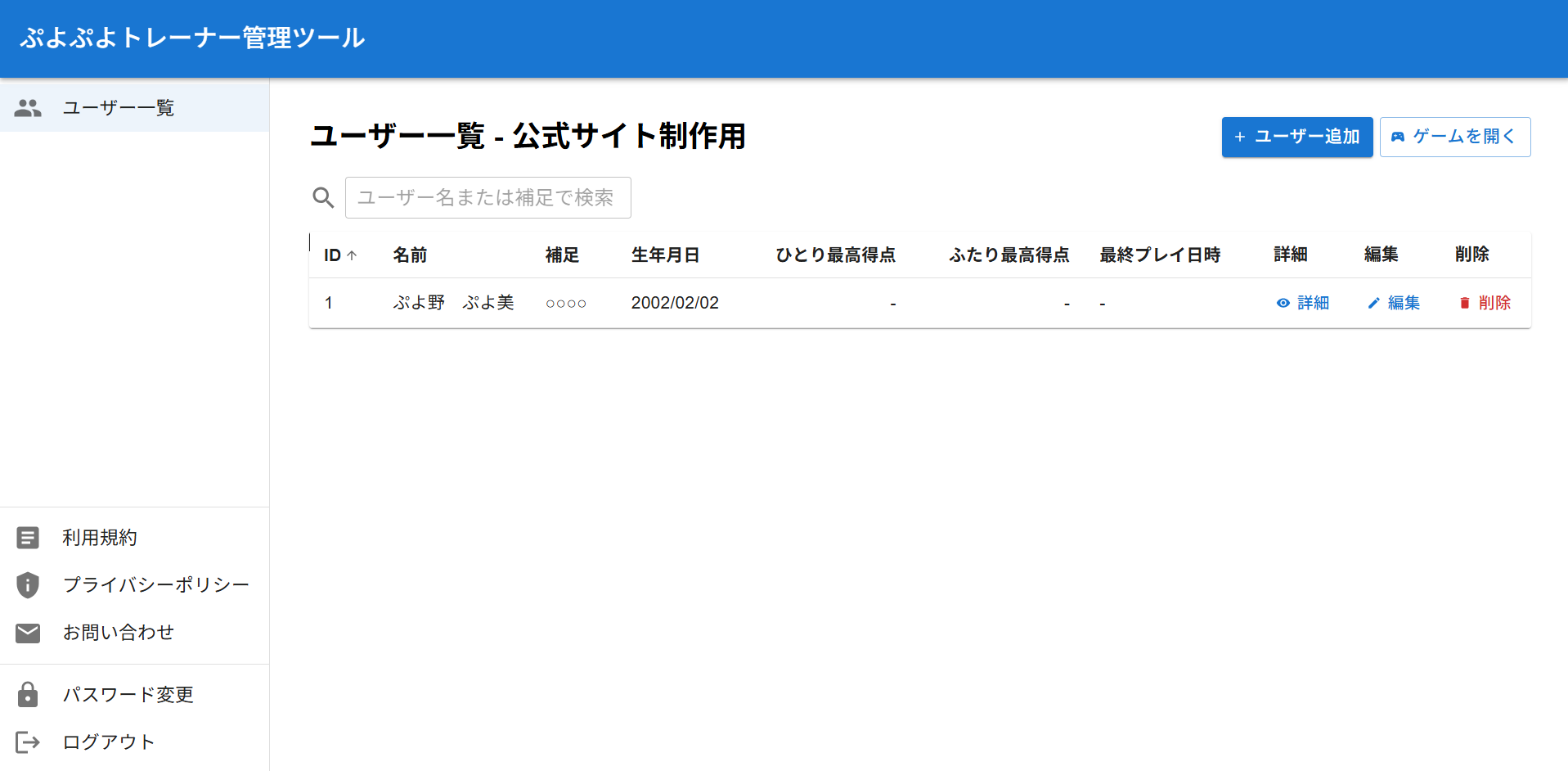Select the name cell ぷよ野 ぷよ美
The width and height of the screenshot is (1568, 771).
point(453,303)
